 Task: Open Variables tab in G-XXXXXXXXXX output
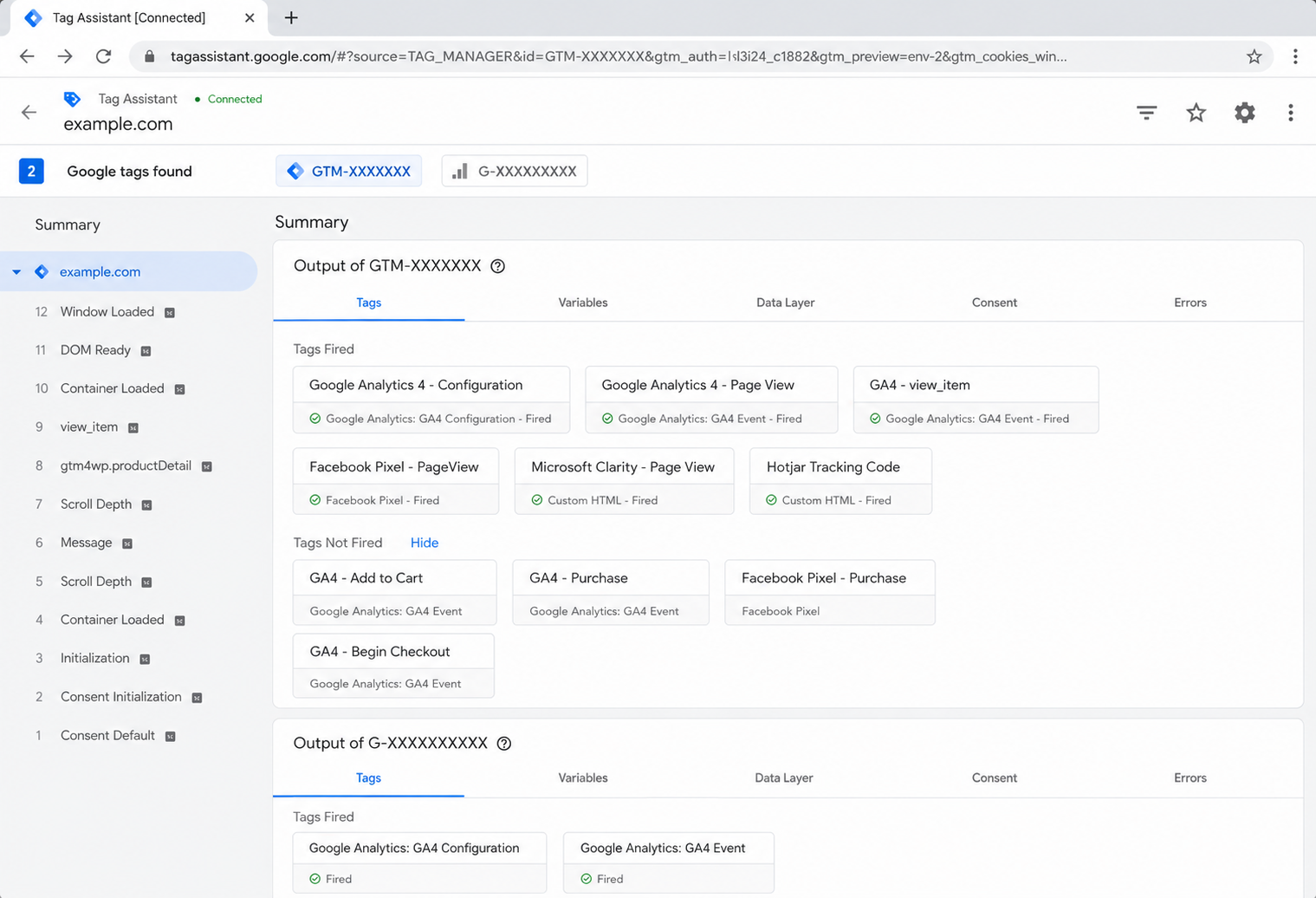point(583,778)
